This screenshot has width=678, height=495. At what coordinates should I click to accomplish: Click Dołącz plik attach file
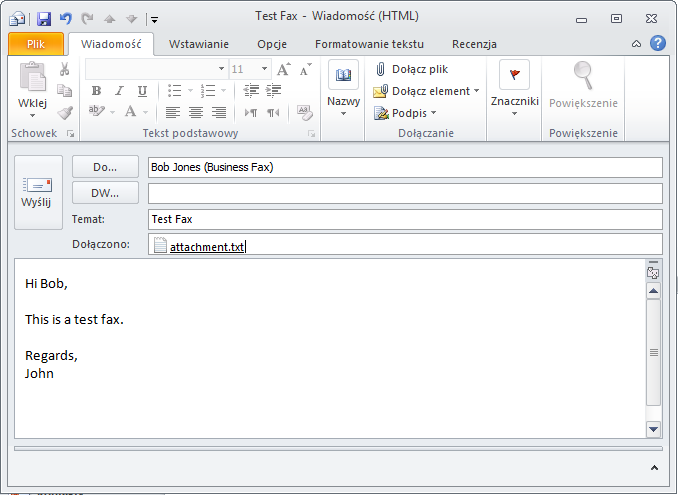click(412, 69)
